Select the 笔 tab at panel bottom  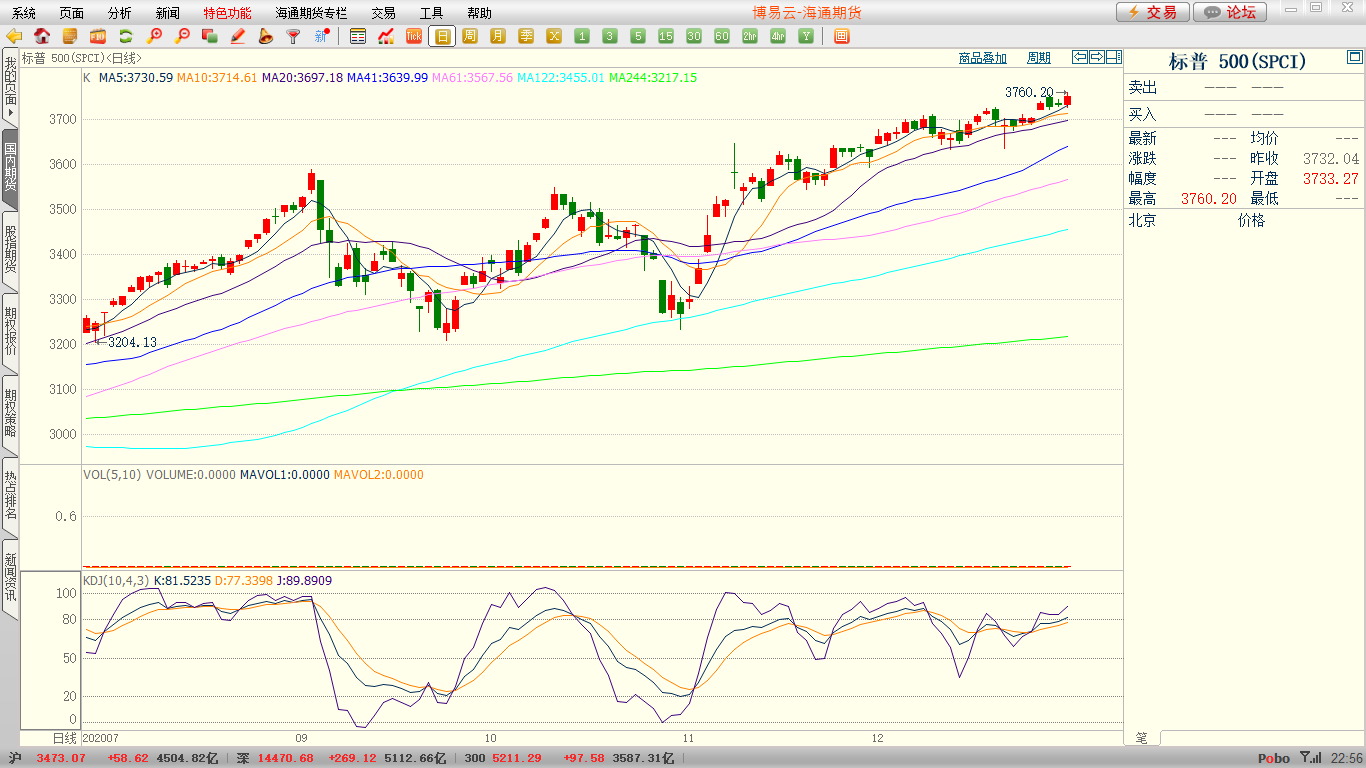1142,738
